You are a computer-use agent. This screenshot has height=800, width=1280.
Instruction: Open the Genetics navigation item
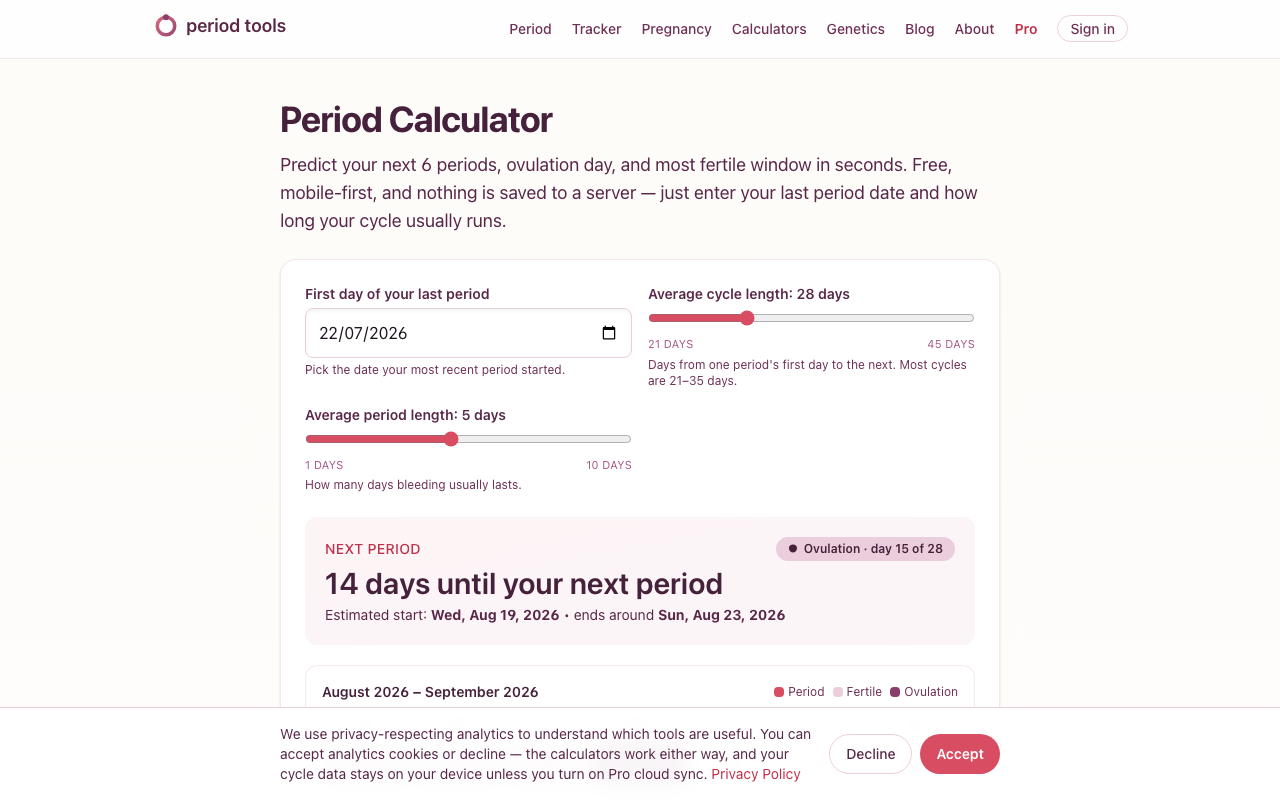point(856,29)
